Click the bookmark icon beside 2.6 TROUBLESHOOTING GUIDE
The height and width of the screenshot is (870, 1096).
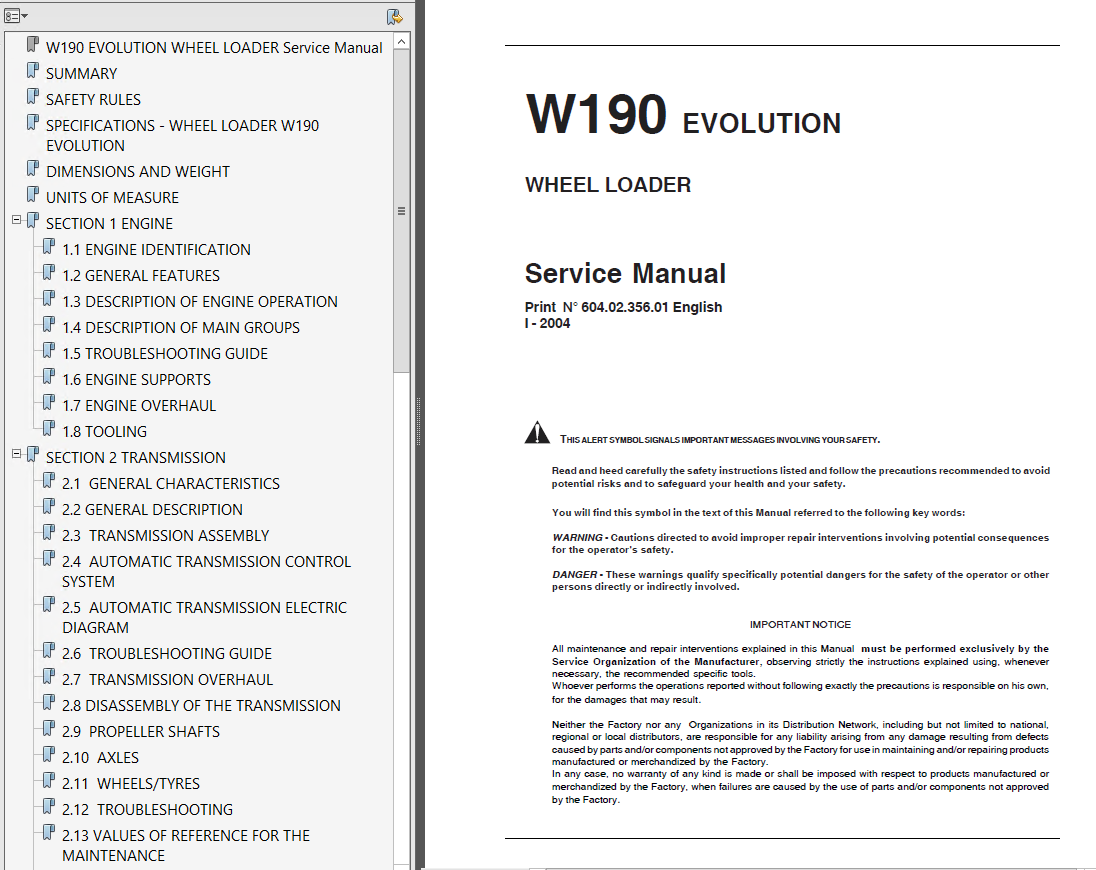pos(49,651)
